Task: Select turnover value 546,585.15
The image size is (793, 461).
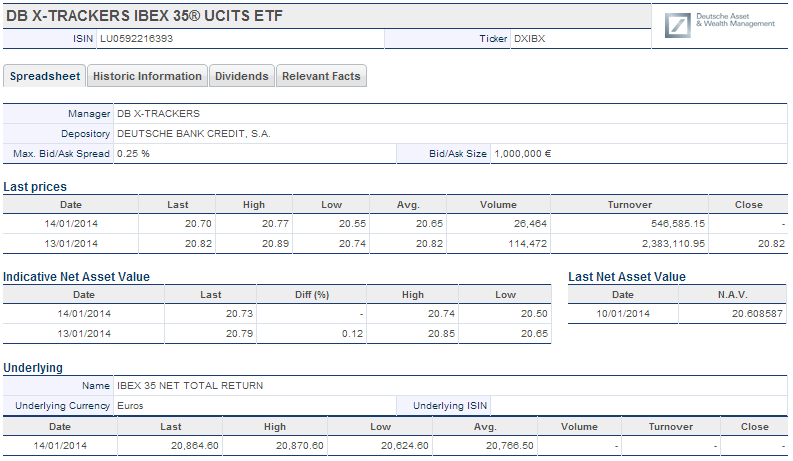Action: pos(678,223)
